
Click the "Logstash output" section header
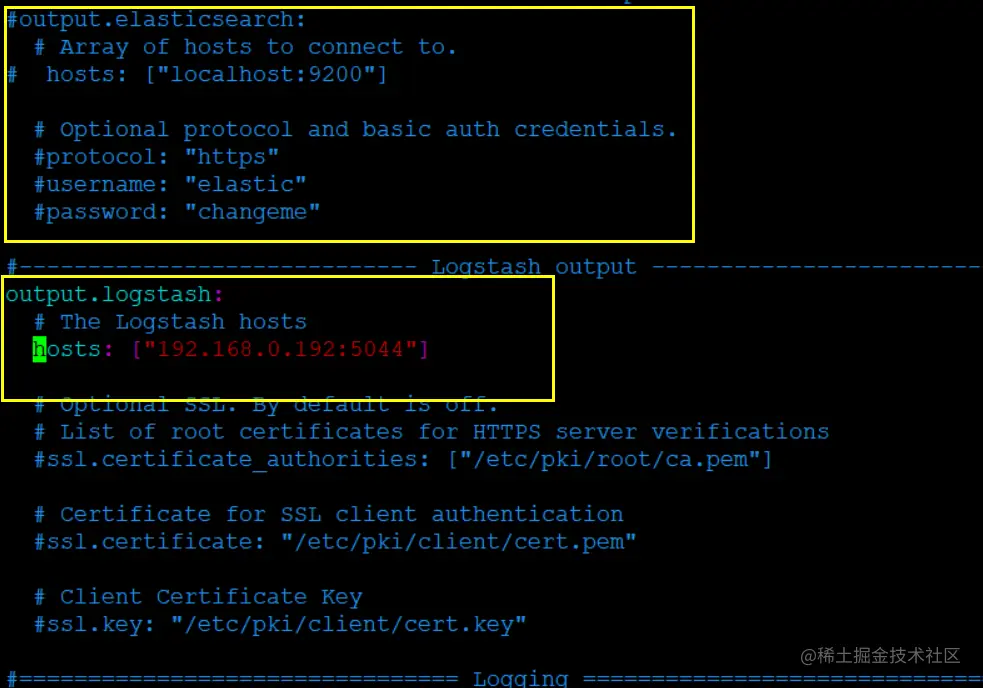533,267
